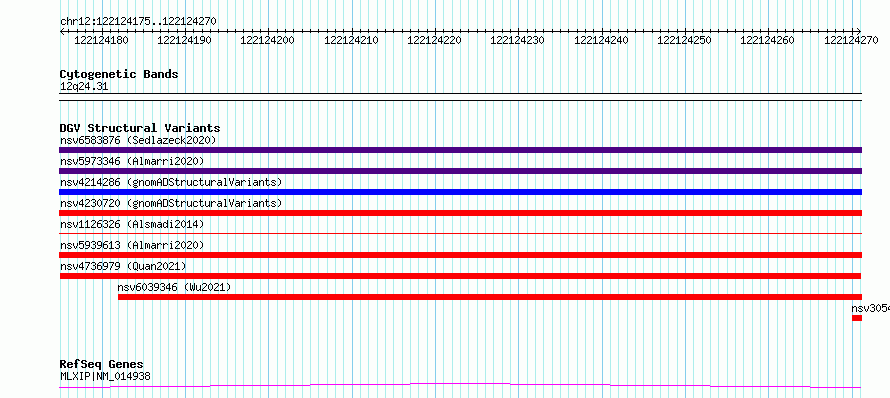
Task: Select the blue nsv4214286 feature bar
Action: (460, 192)
